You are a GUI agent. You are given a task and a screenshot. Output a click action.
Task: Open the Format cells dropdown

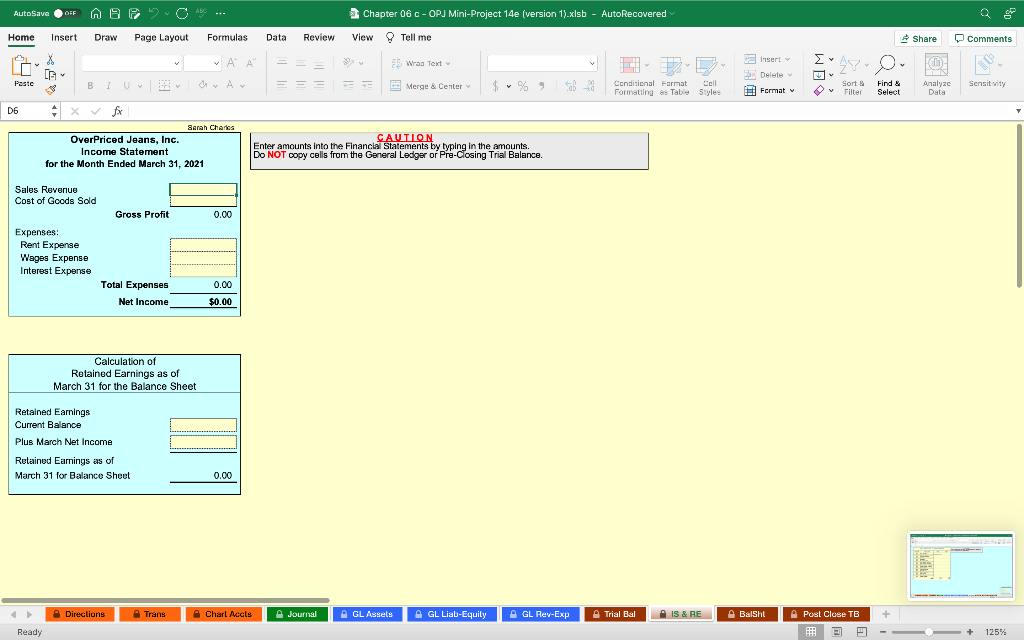tap(769, 90)
